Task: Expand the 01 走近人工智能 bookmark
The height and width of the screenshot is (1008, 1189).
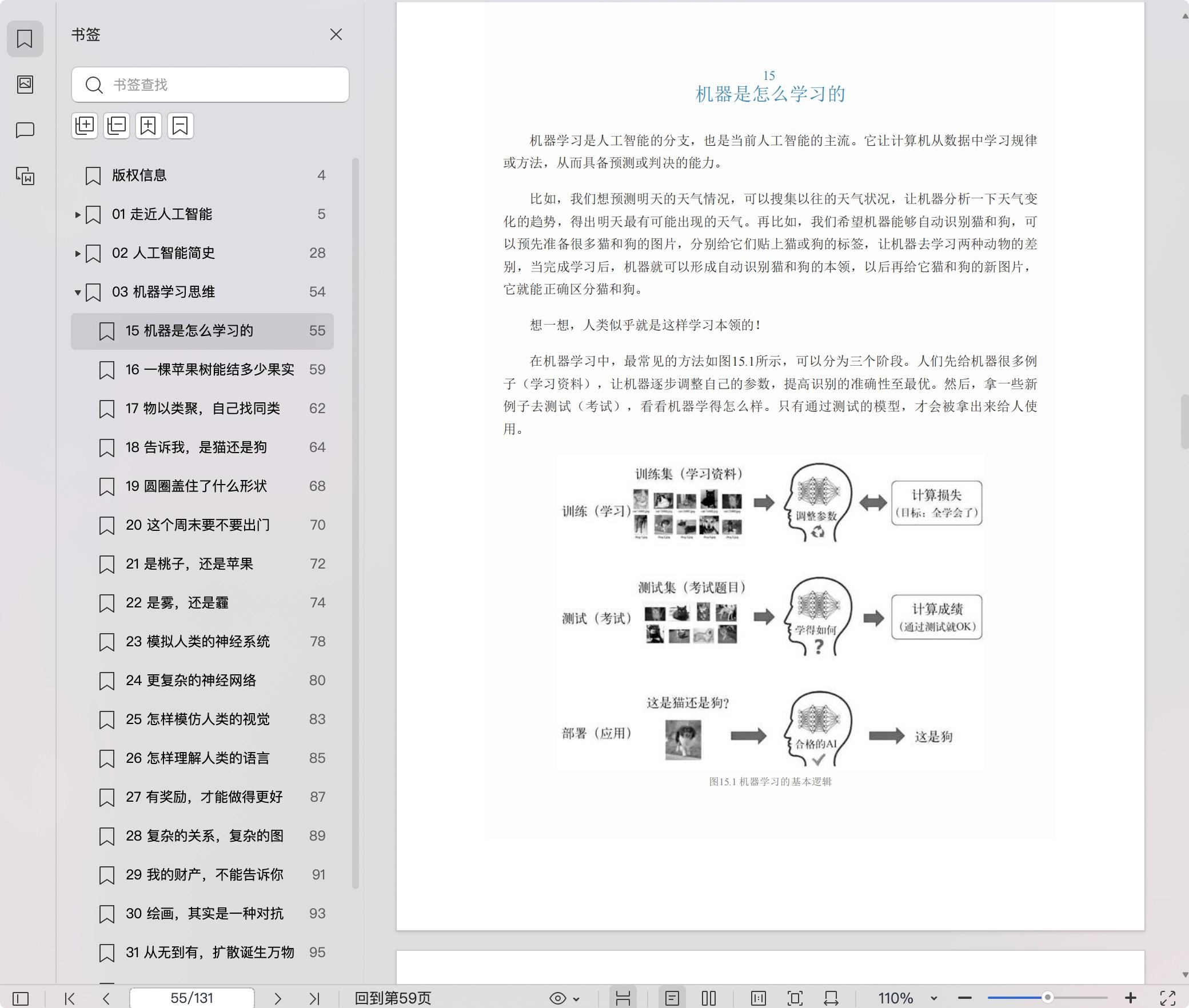Action: click(78, 215)
